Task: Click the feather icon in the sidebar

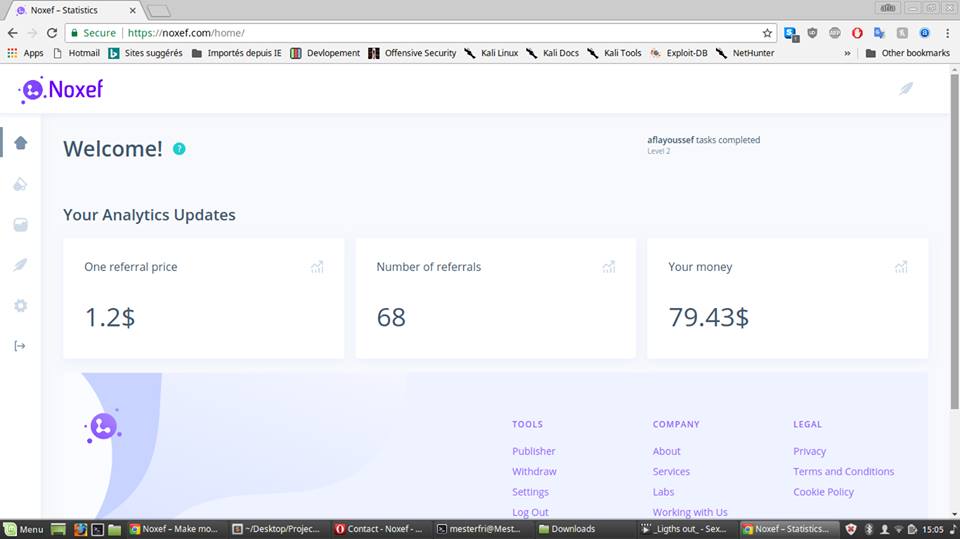Action: coord(20,265)
